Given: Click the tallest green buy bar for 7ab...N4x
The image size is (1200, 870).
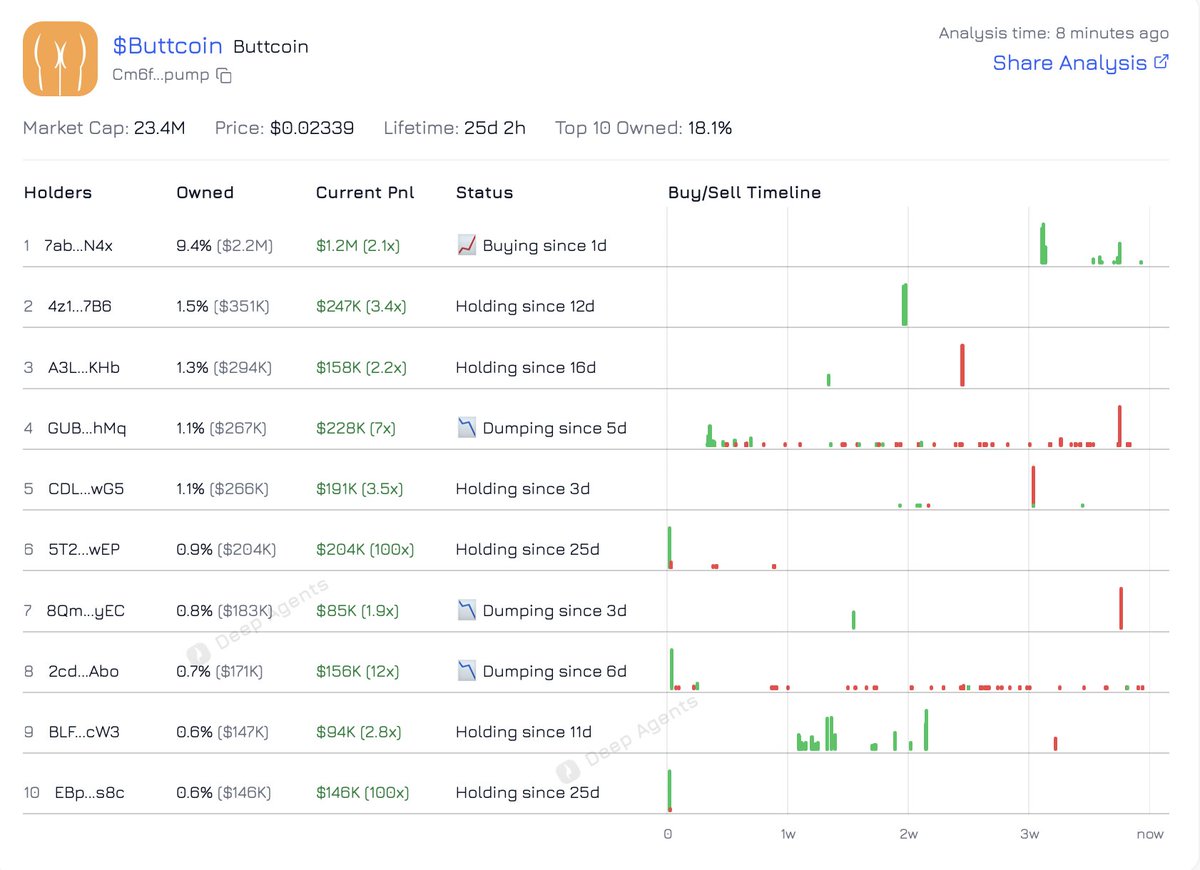Looking at the screenshot, I should (1043, 243).
